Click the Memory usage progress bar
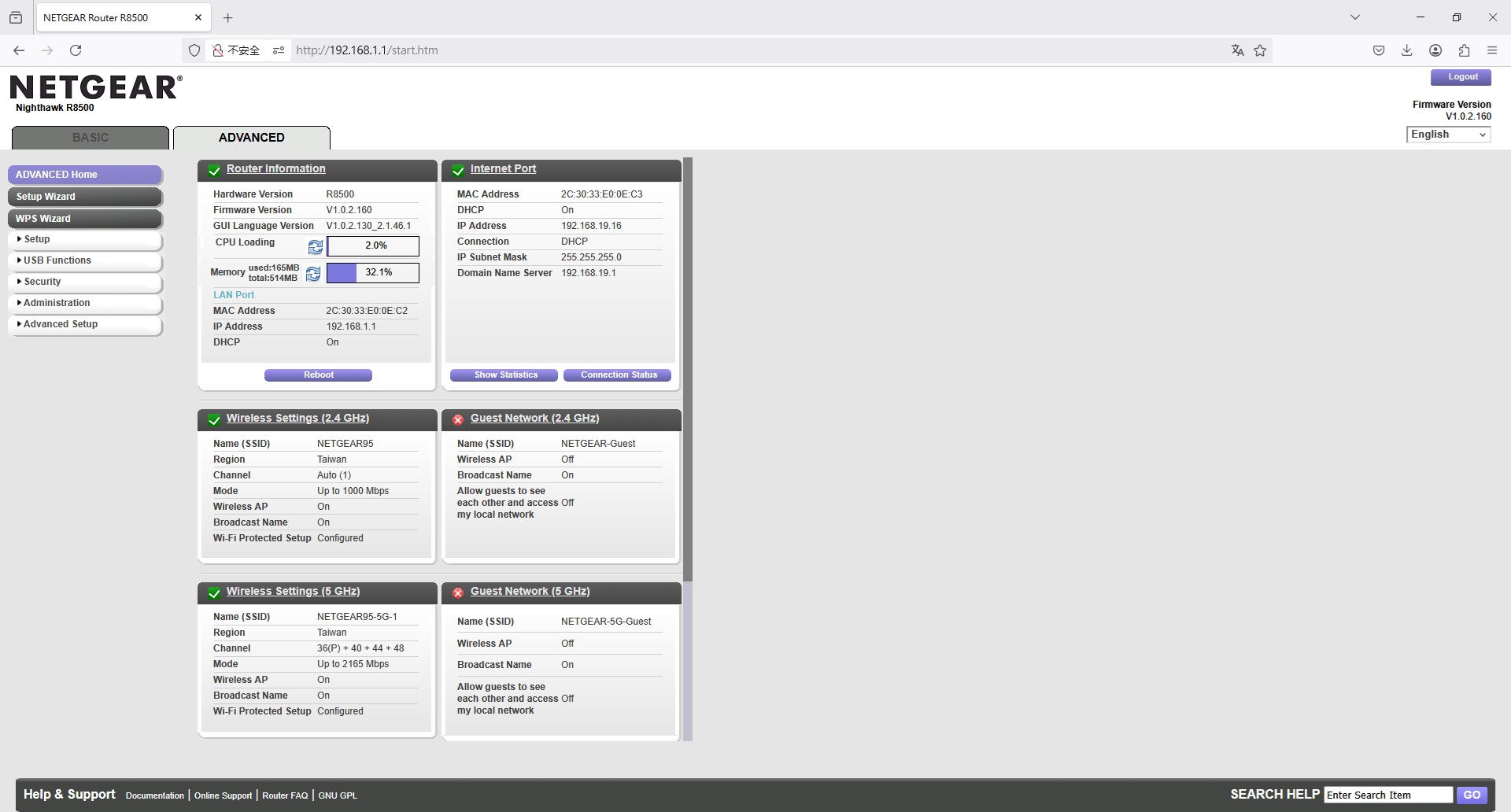This screenshot has width=1511, height=812. tap(373, 273)
